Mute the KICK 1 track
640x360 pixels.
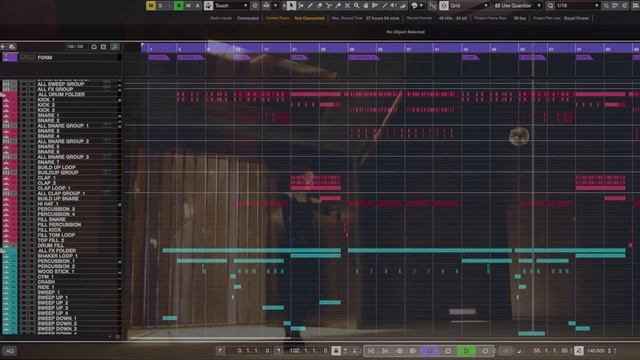23,100
